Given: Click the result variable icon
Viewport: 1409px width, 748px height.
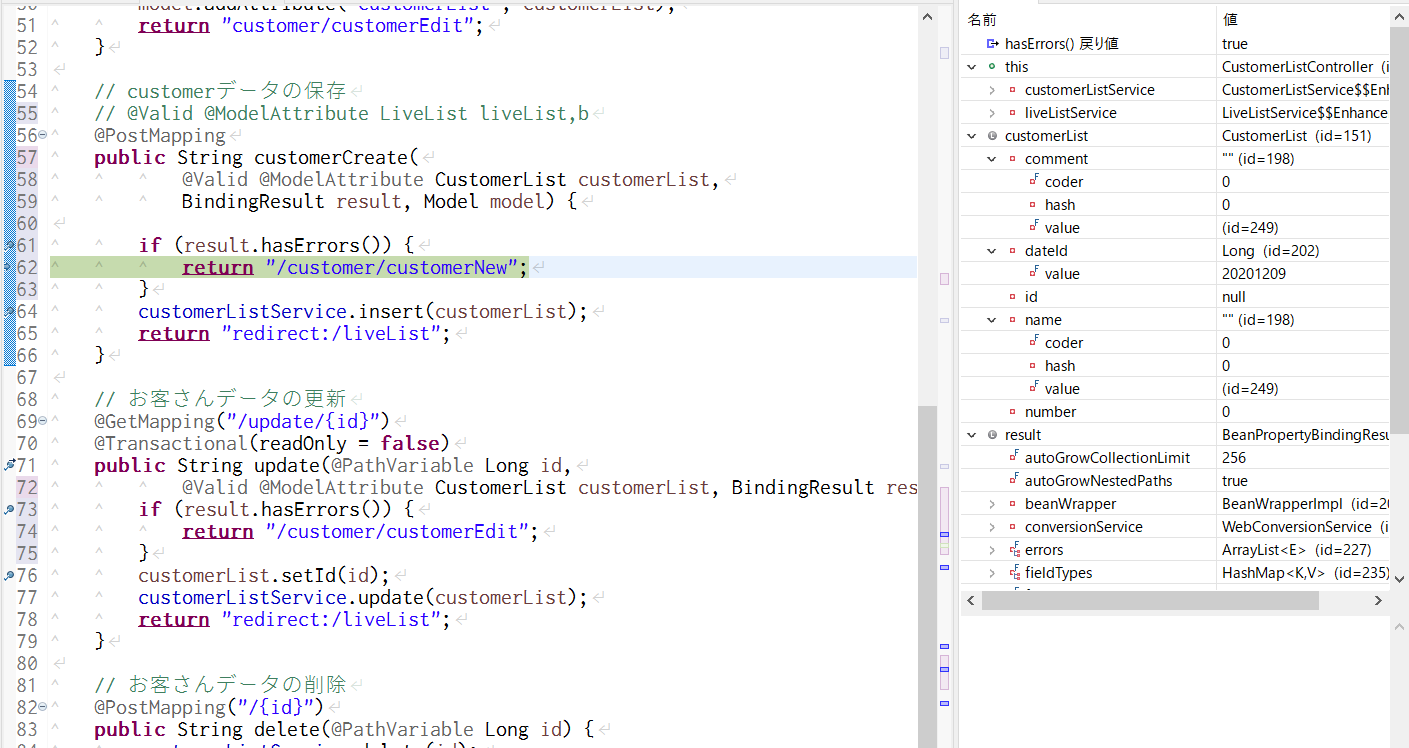Looking at the screenshot, I should click(992, 435).
